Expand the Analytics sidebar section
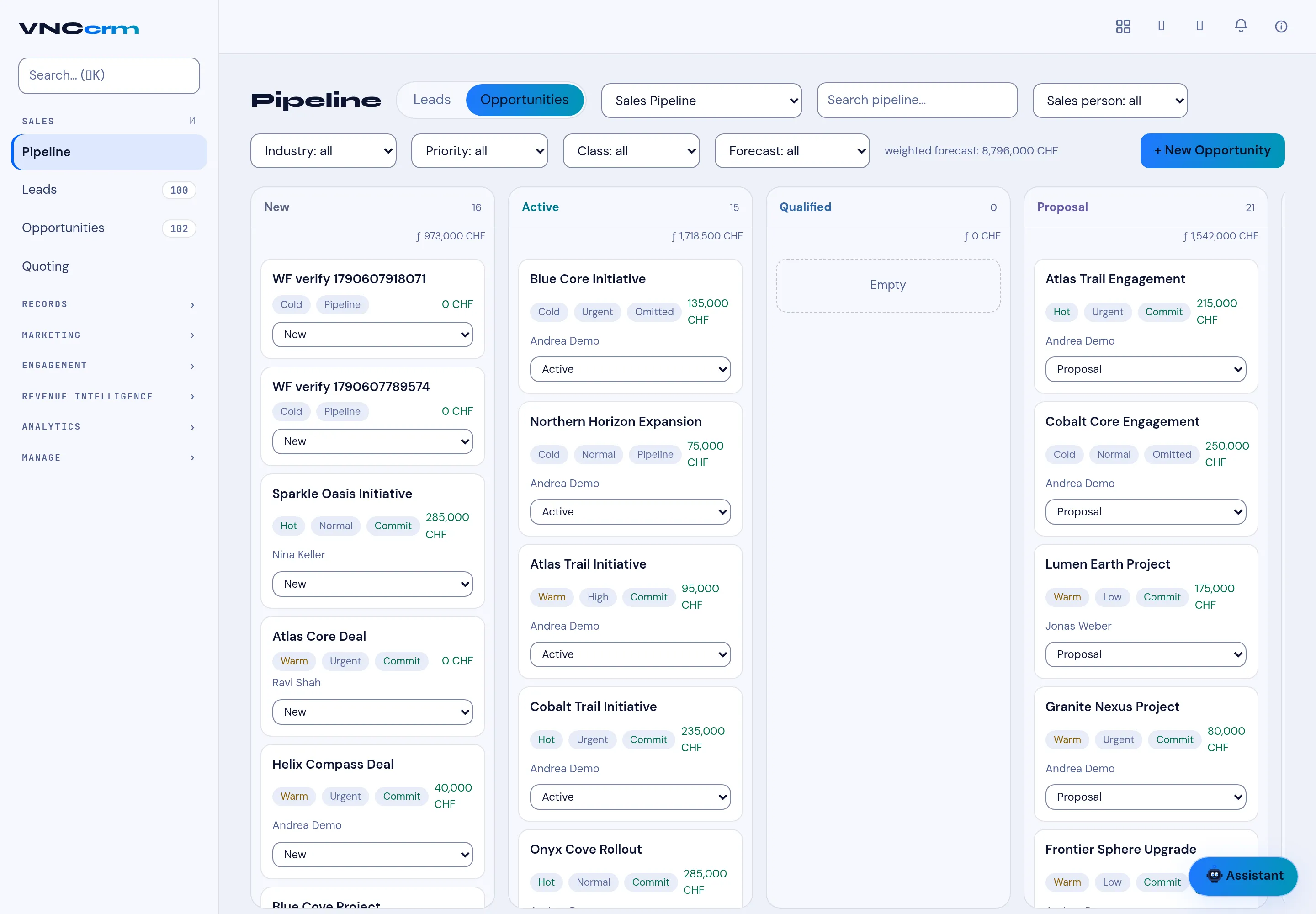Image resolution: width=1316 pixels, height=914 pixels. (x=109, y=427)
